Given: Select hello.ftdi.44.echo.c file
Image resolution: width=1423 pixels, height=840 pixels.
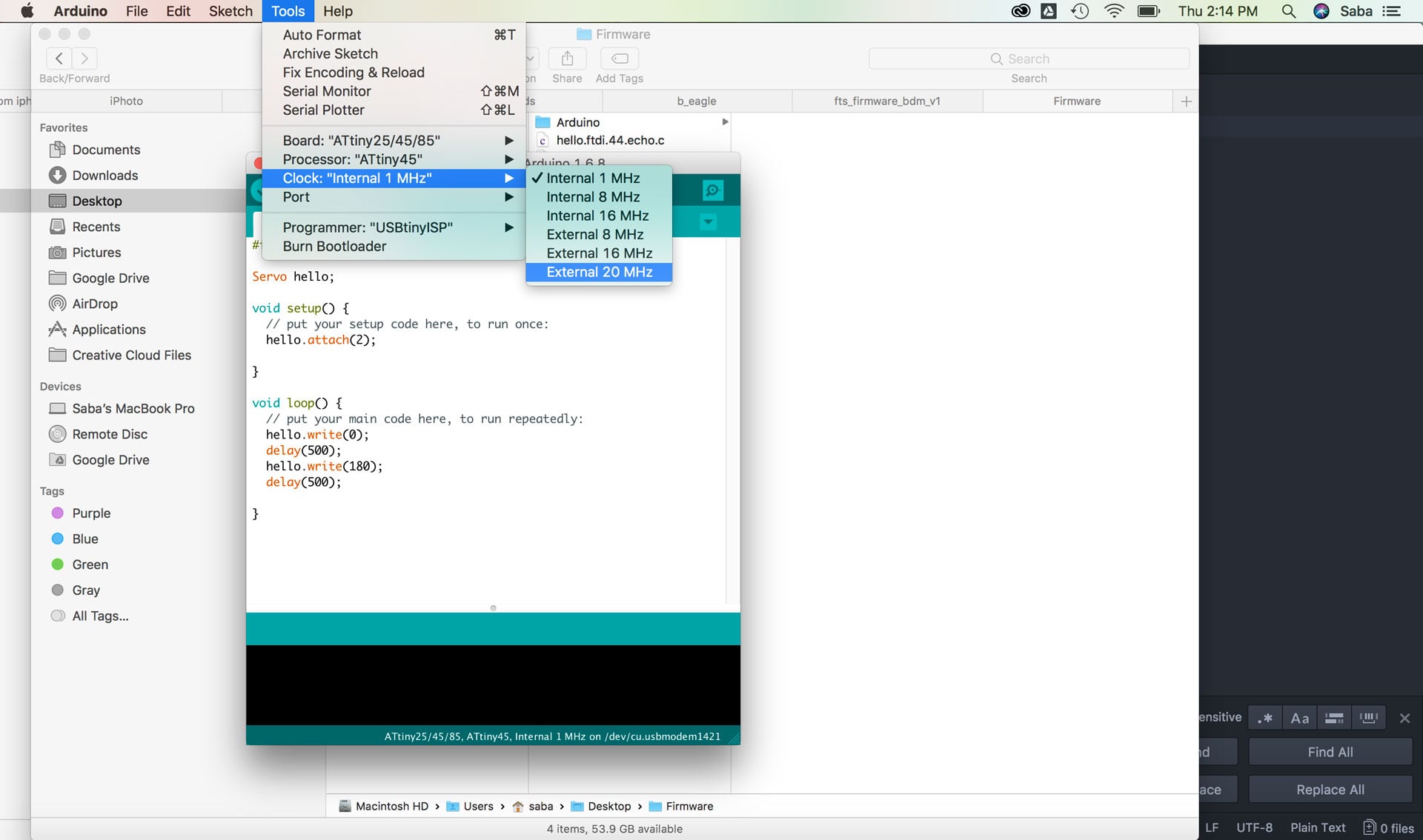Looking at the screenshot, I should 610,141.
